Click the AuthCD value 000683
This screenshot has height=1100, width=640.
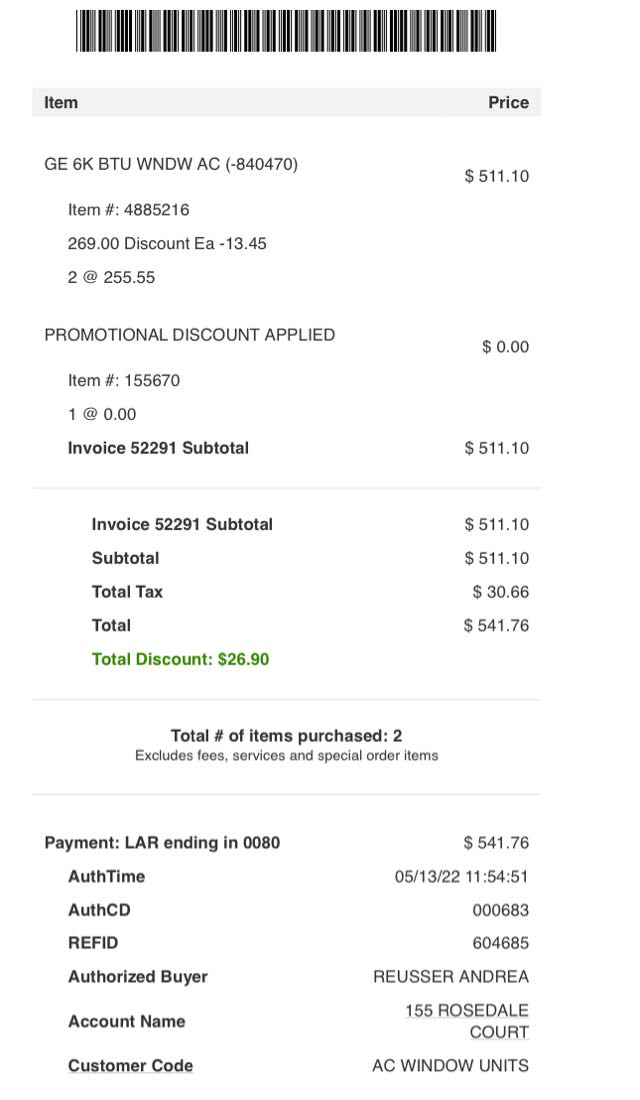pyautogui.click(x=500, y=910)
